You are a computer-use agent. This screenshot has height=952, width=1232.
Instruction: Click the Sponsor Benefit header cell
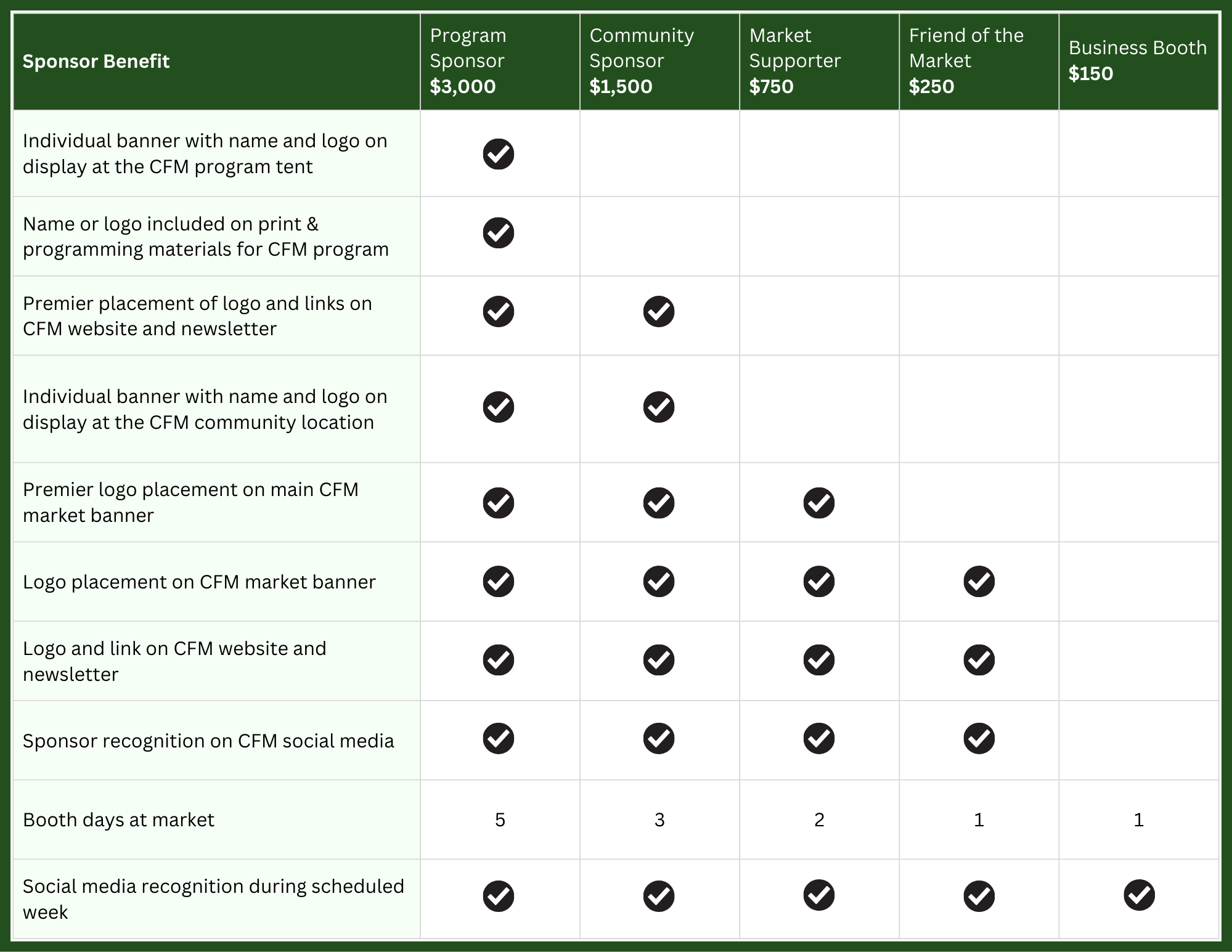[96, 62]
